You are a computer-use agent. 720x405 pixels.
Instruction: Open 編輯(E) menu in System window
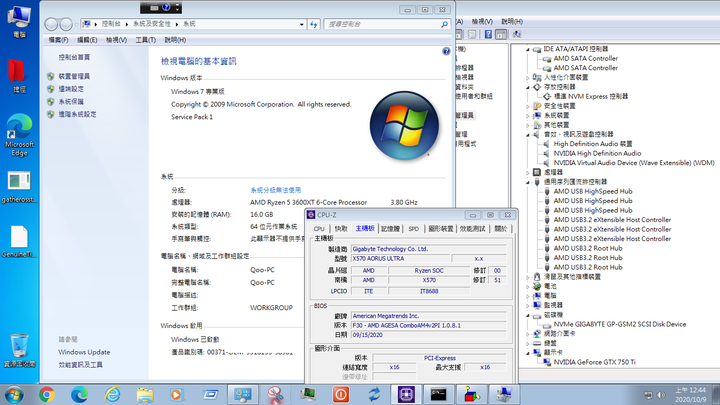87,40
